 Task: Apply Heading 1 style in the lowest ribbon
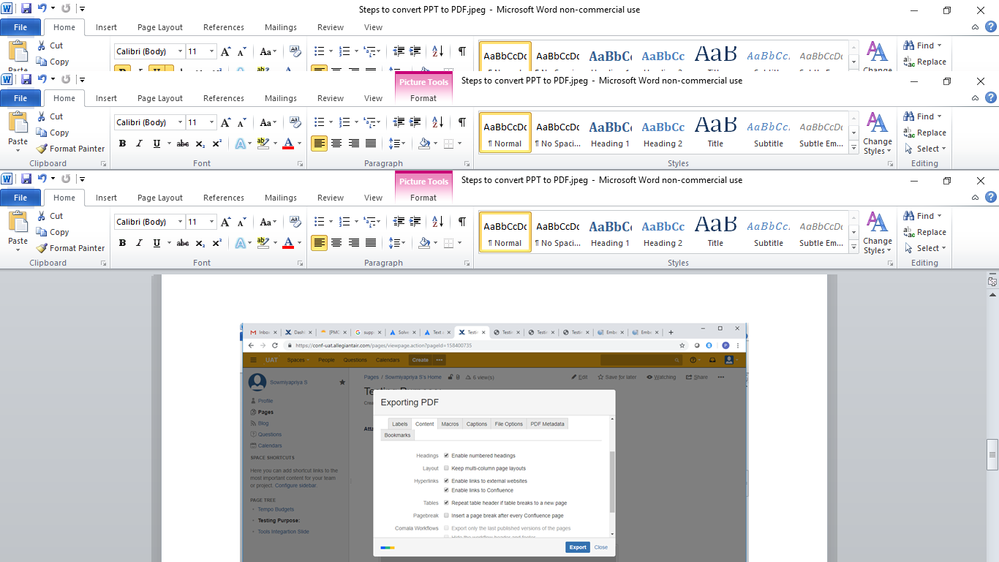coord(610,233)
